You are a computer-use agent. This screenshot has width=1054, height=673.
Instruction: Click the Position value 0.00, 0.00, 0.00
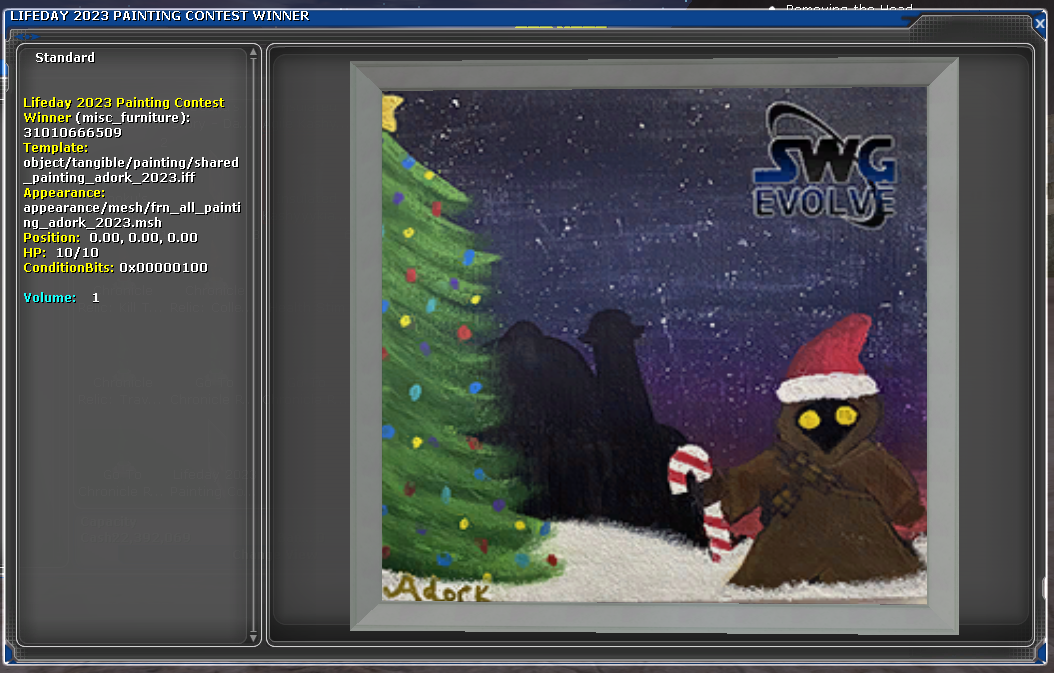pos(144,238)
